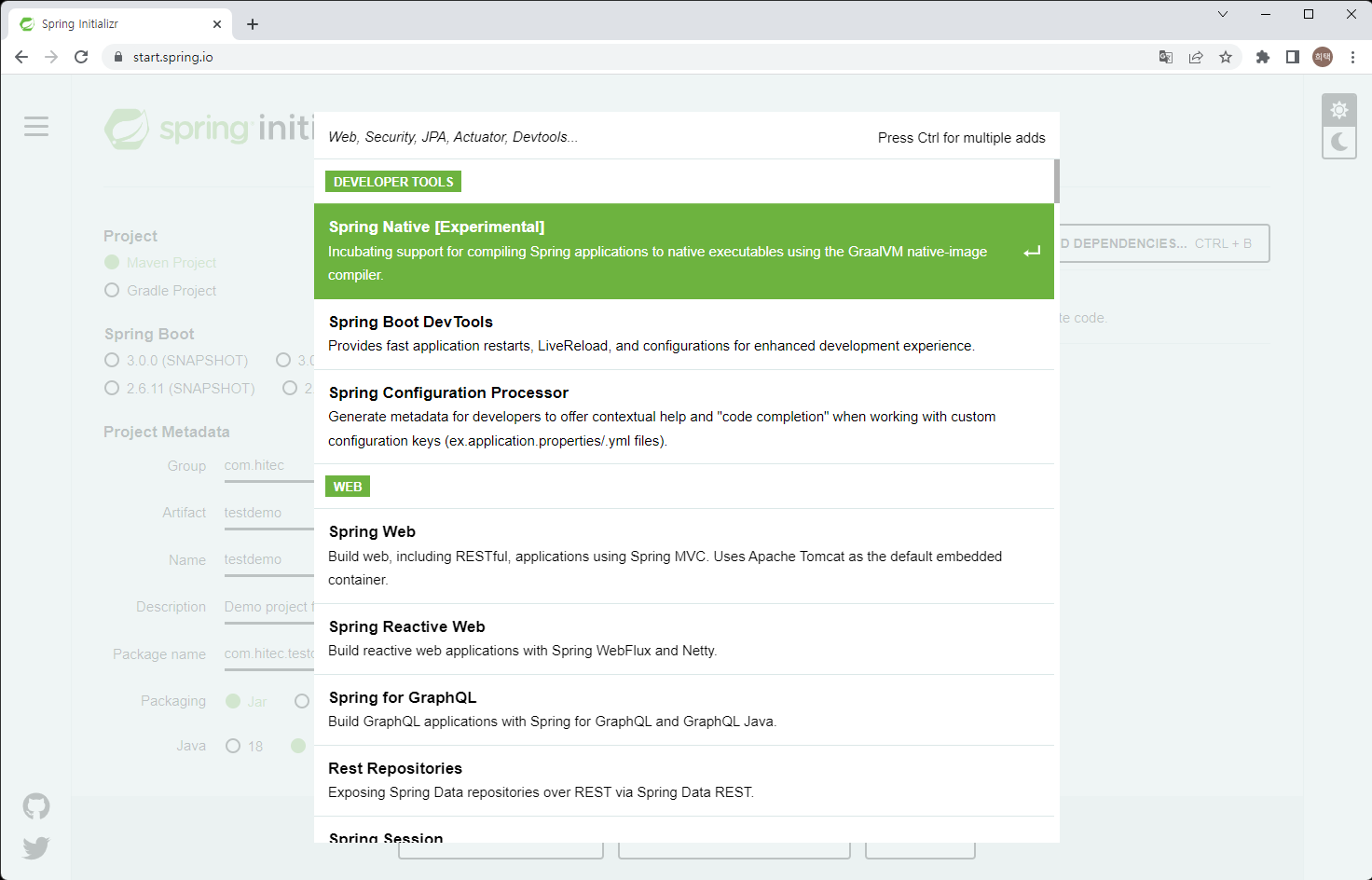Click the Group input field
Viewport: 1372px width, 880px height.
[268, 466]
